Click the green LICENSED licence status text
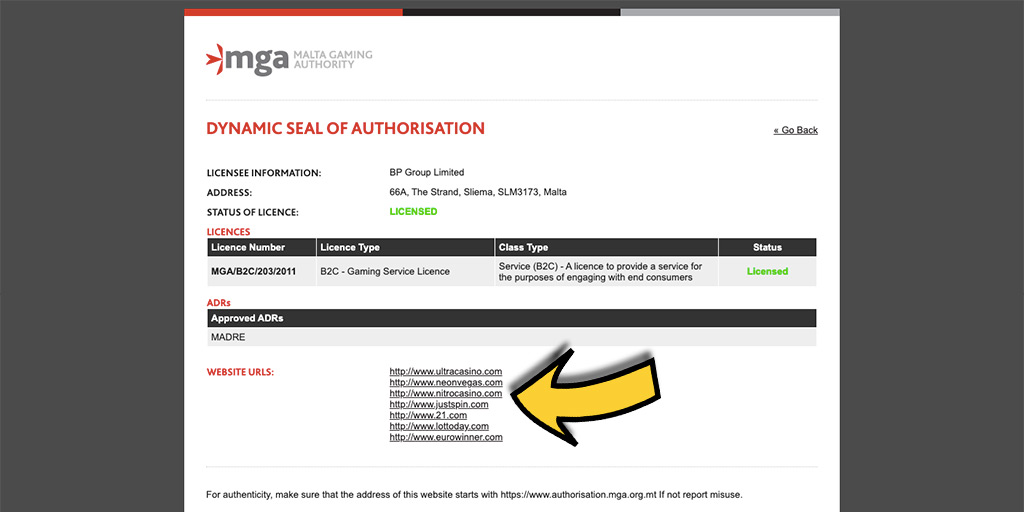This screenshot has width=1024, height=512. click(413, 212)
